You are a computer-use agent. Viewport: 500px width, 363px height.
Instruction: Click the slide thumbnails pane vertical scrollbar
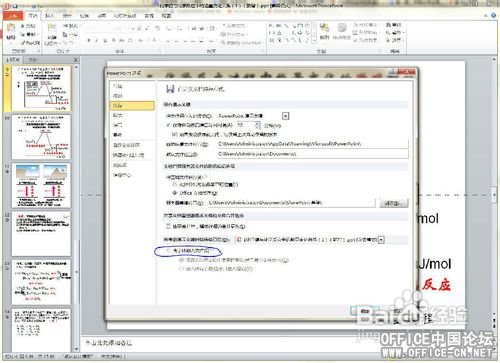point(76,207)
